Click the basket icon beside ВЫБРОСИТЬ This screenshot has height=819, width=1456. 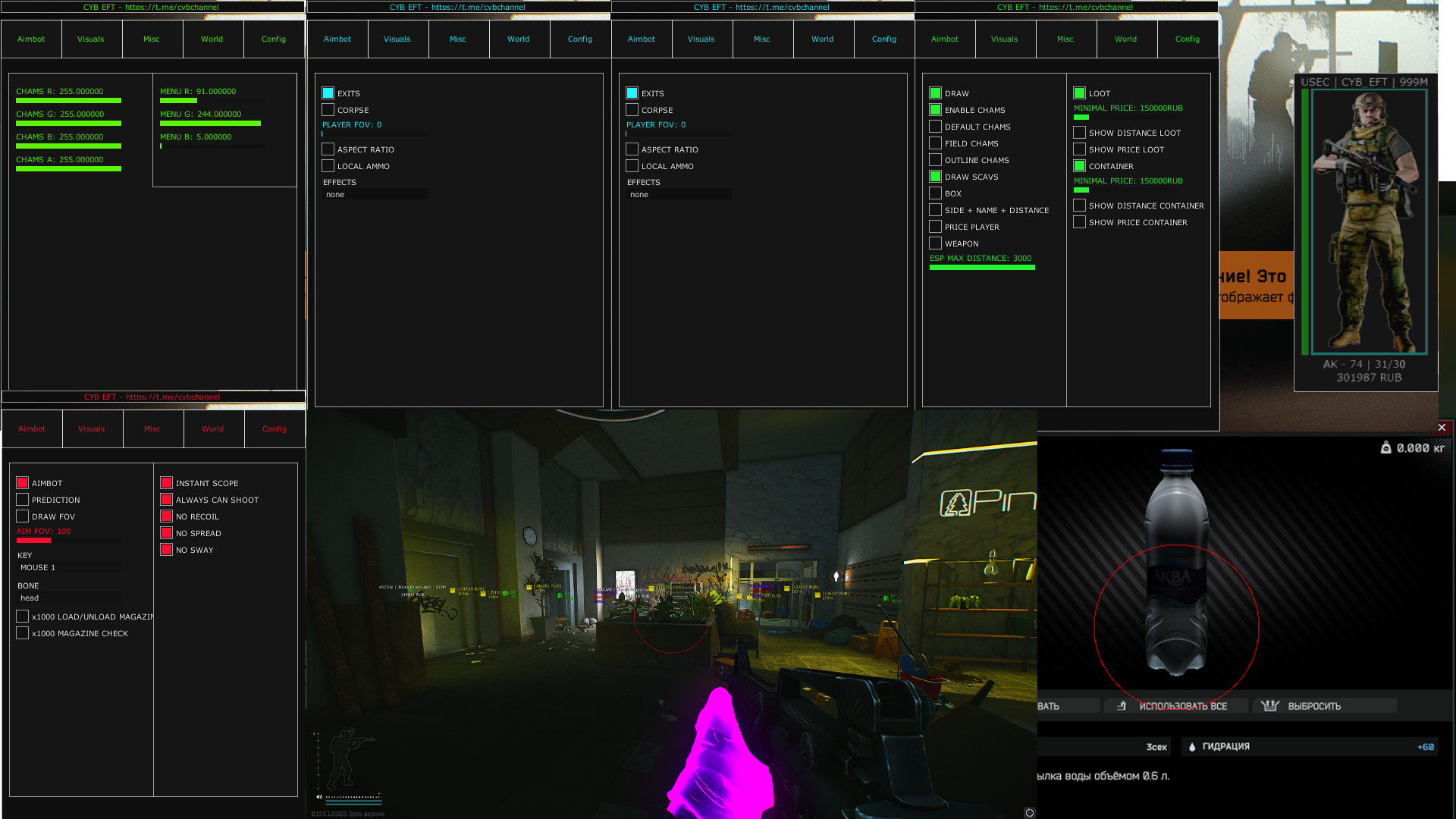[x=1269, y=706]
